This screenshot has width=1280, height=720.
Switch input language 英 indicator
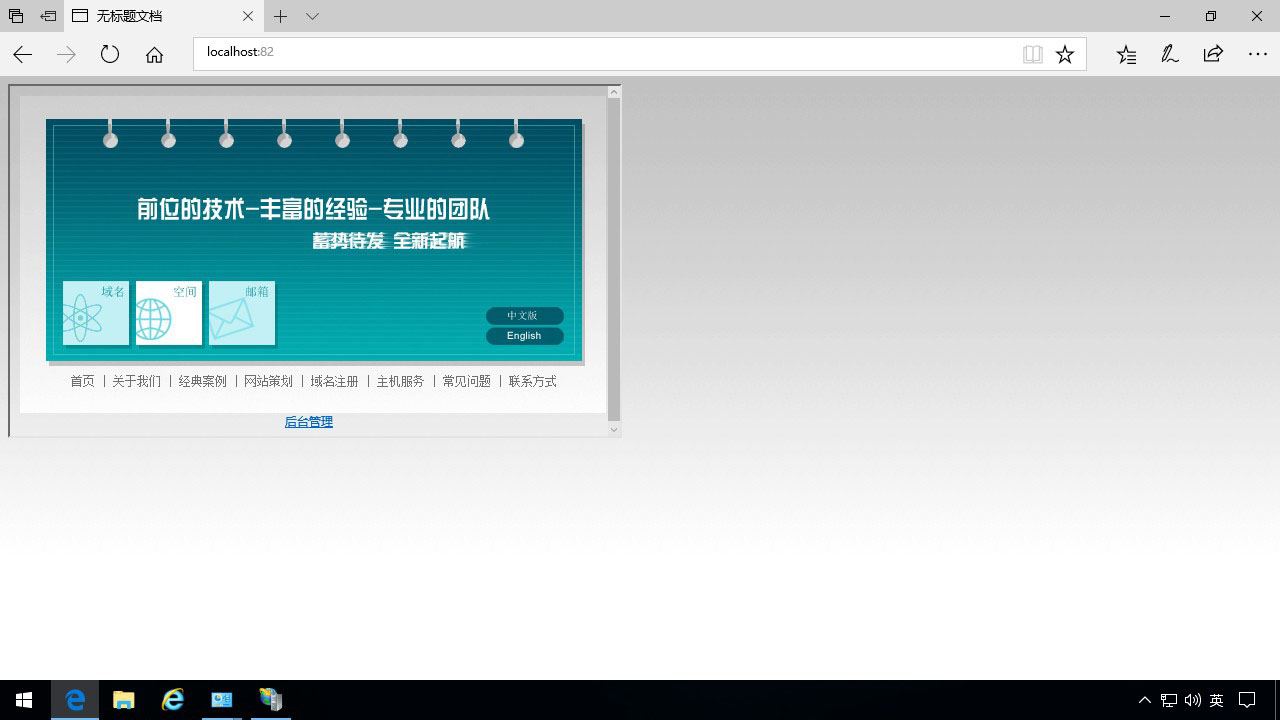click(1216, 700)
